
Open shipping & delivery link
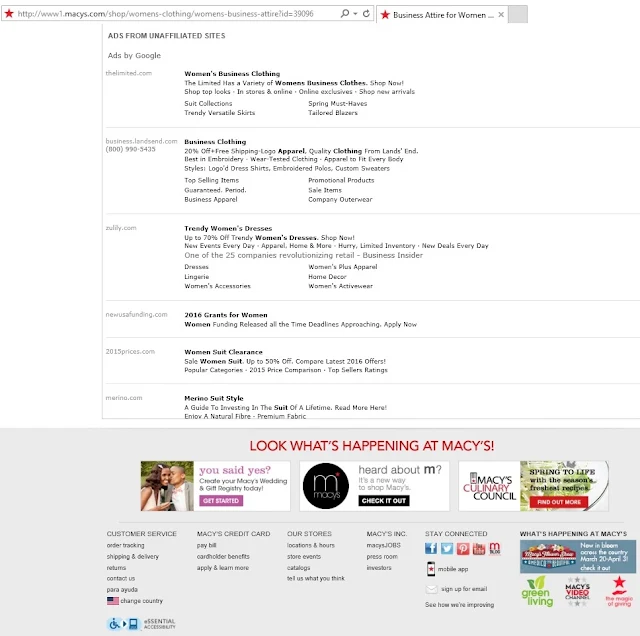[x=133, y=556]
